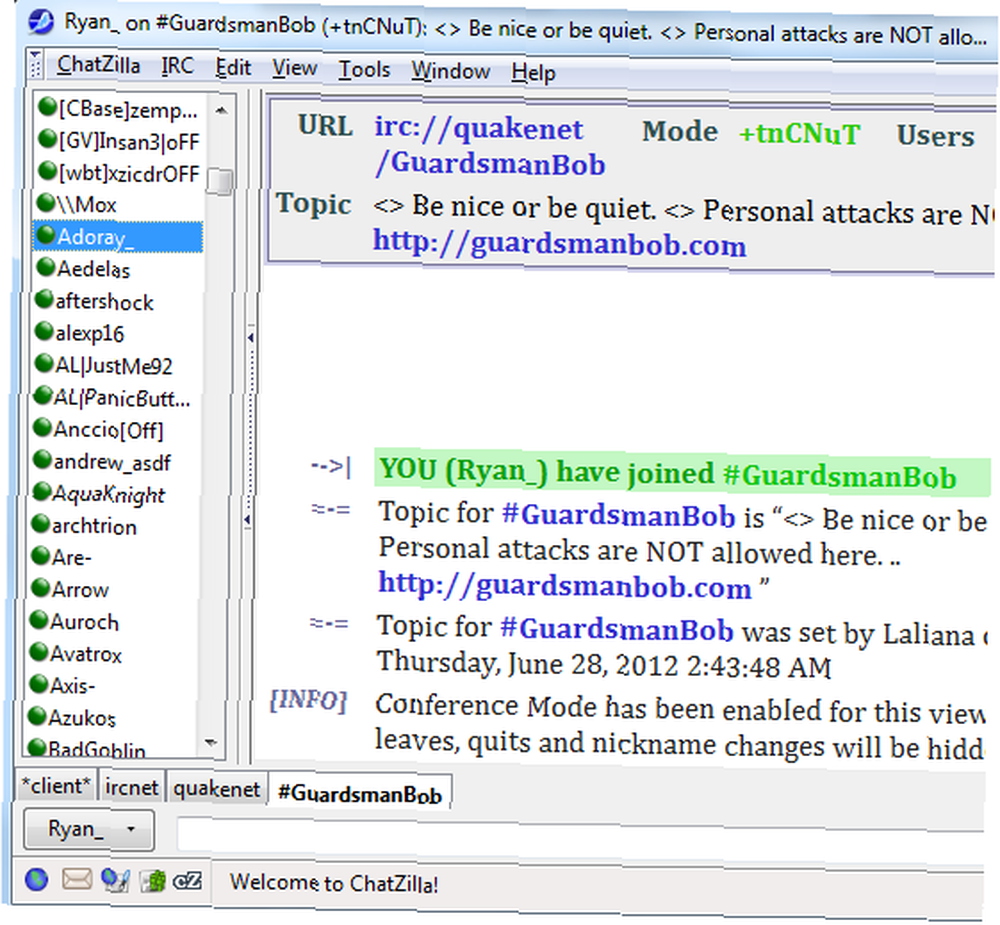Click the green status icon beside andrew_asdf
The height and width of the screenshot is (925, 1000).
(43, 459)
